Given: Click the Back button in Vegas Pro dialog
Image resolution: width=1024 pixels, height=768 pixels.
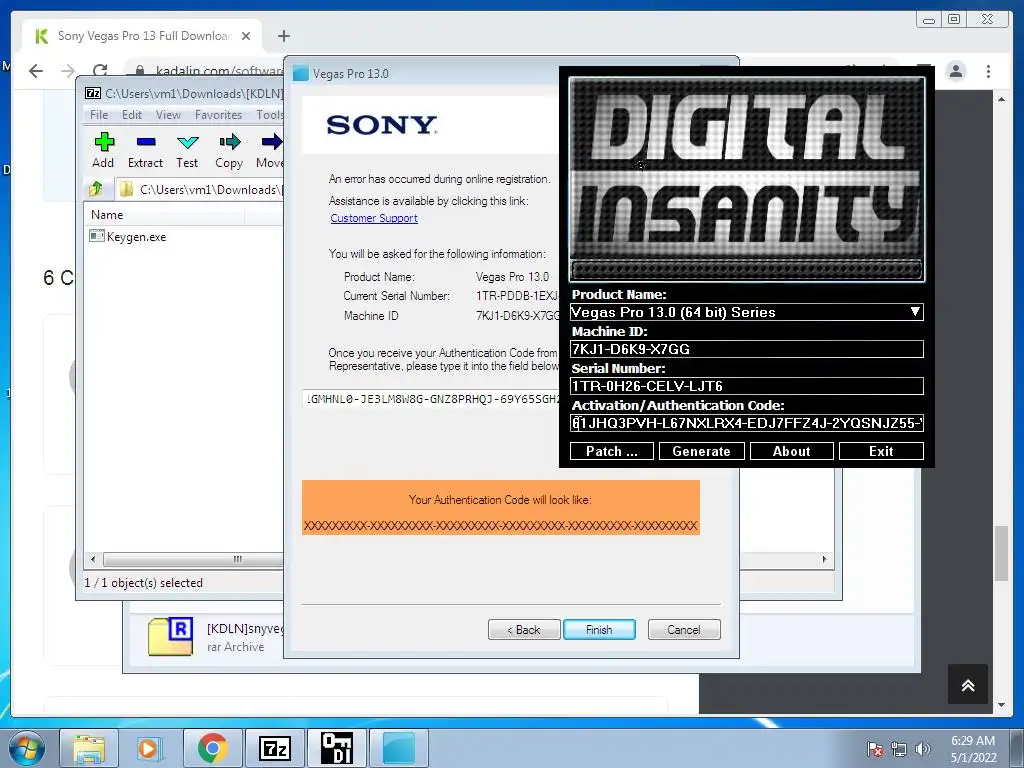Looking at the screenshot, I should coord(524,630).
